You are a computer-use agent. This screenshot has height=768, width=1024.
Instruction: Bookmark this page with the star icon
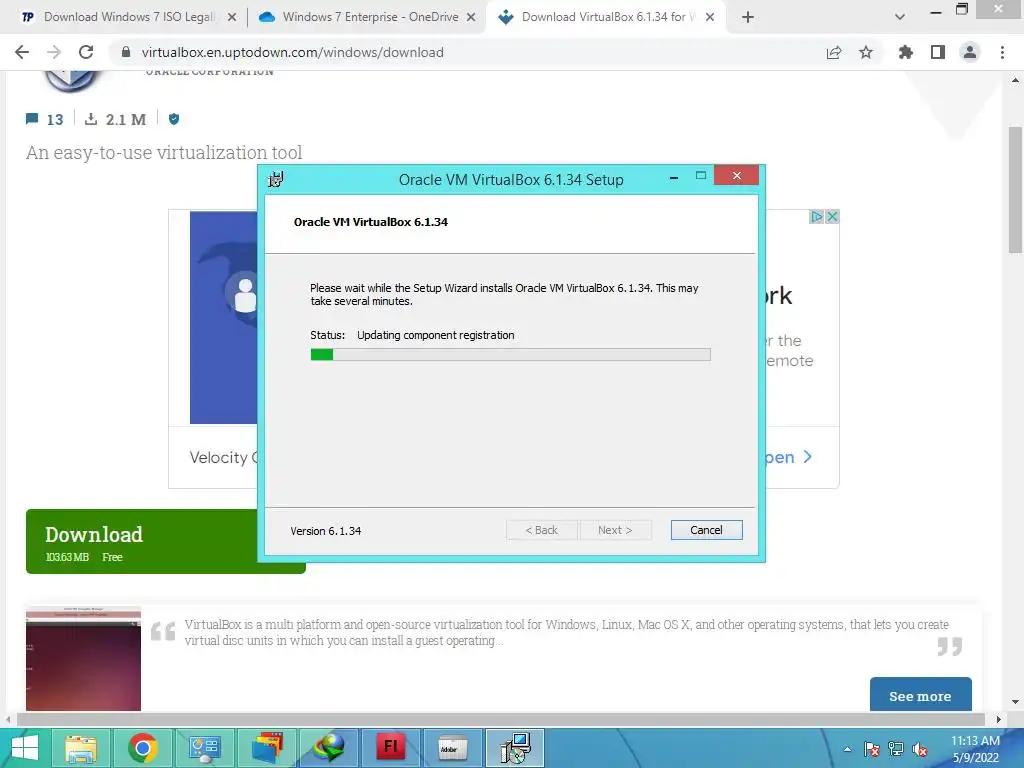click(x=866, y=52)
